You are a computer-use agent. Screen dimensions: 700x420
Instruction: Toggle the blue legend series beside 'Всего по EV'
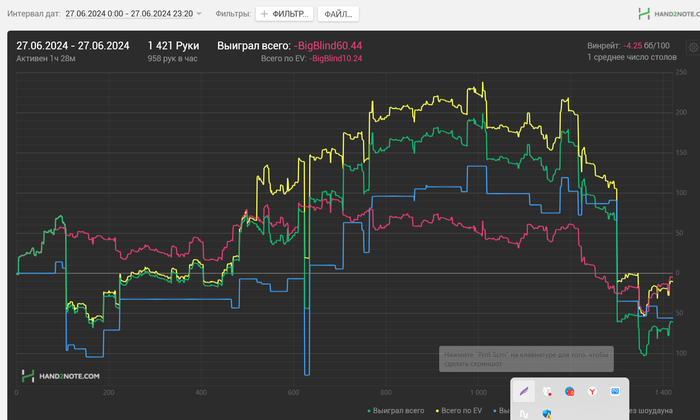501,411
